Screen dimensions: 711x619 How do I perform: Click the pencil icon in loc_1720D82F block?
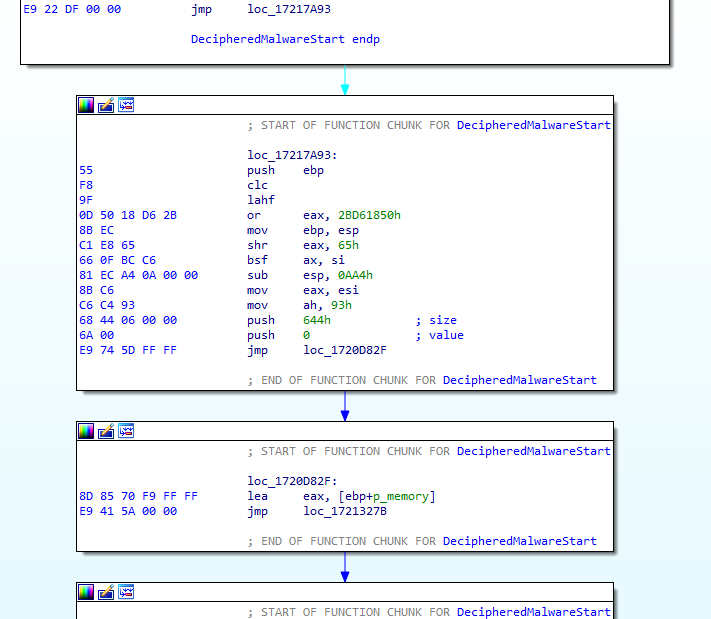[106, 431]
